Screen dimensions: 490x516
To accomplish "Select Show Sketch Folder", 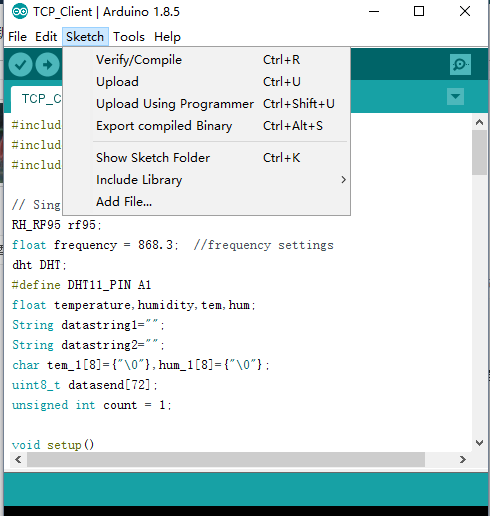I will (207, 158).
